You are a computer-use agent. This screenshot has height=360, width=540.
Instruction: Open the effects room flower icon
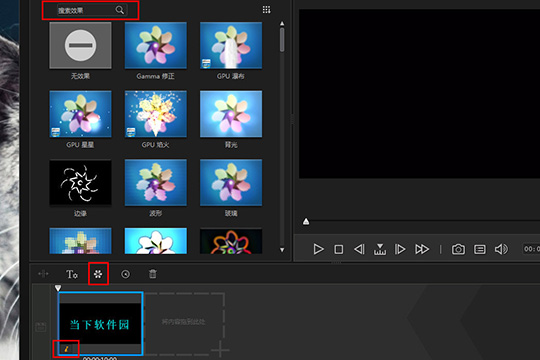pyautogui.click(x=98, y=274)
